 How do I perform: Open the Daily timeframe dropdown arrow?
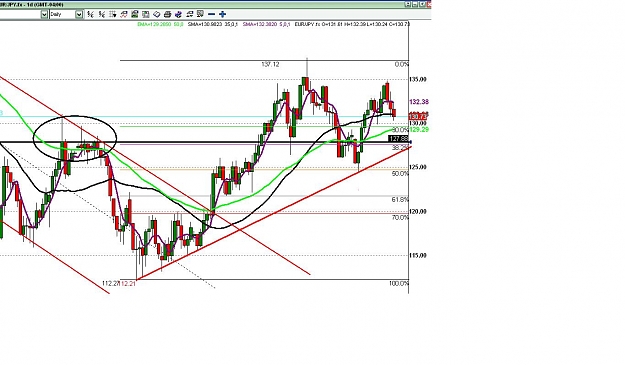(79, 14)
